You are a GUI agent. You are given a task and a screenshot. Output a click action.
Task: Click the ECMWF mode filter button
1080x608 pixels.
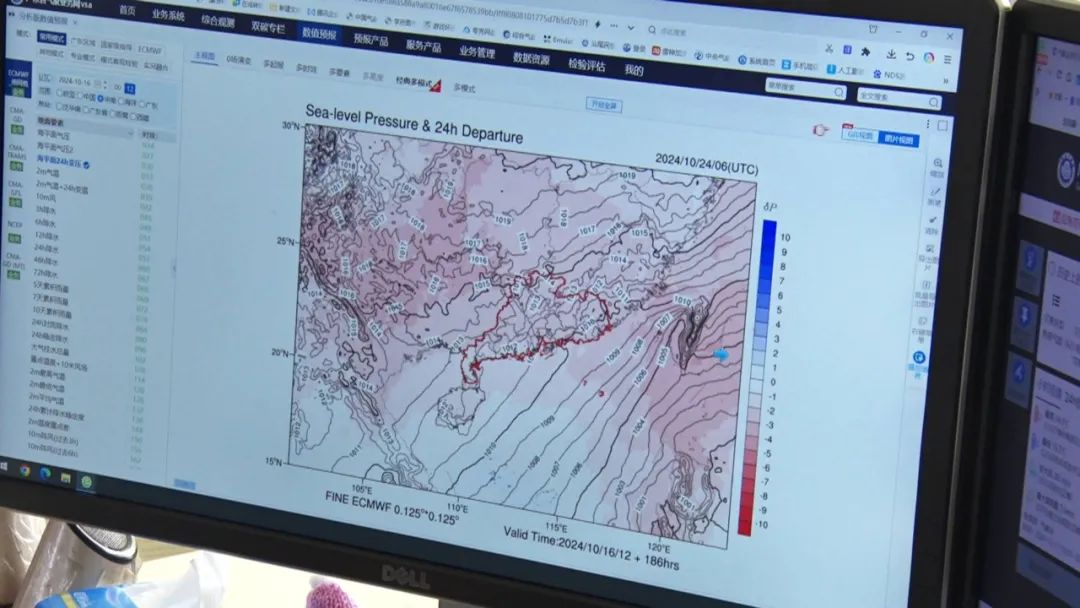pos(149,50)
